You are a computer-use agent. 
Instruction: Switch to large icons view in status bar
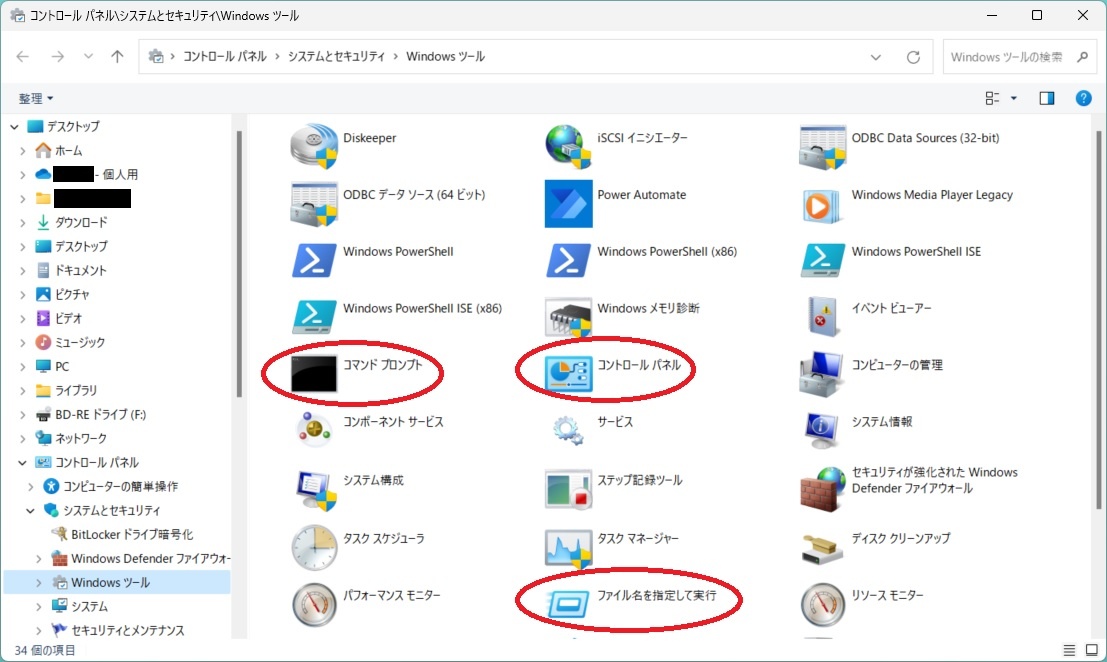tap(1091, 650)
